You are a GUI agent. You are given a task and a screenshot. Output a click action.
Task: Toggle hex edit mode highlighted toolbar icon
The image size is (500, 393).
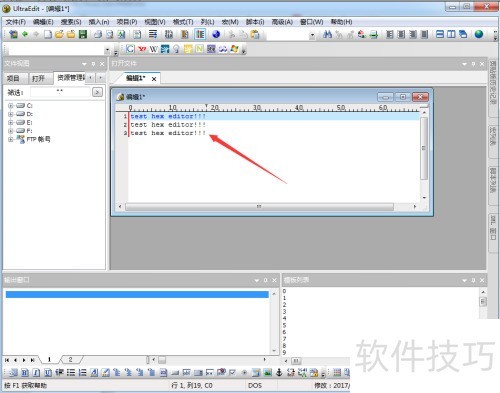tap(200, 34)
